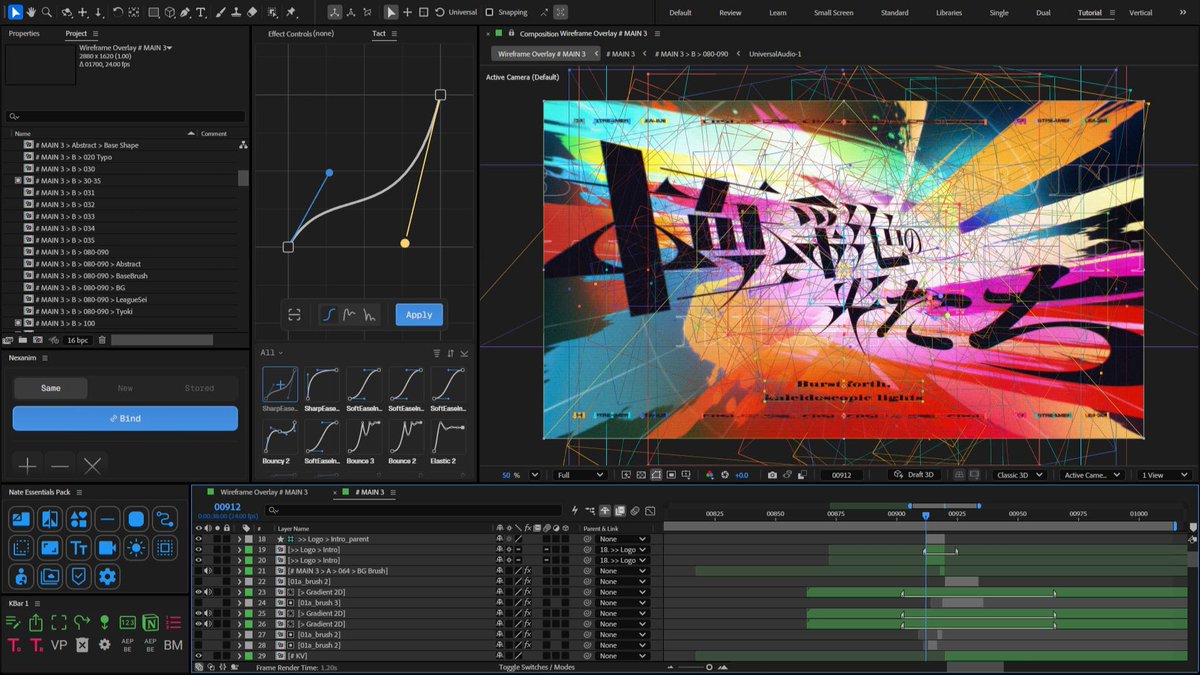The width and height of the screenshot is (1200, 675).
Task: Click the KBar trash delete icon
Action: (x=82, y=645)
